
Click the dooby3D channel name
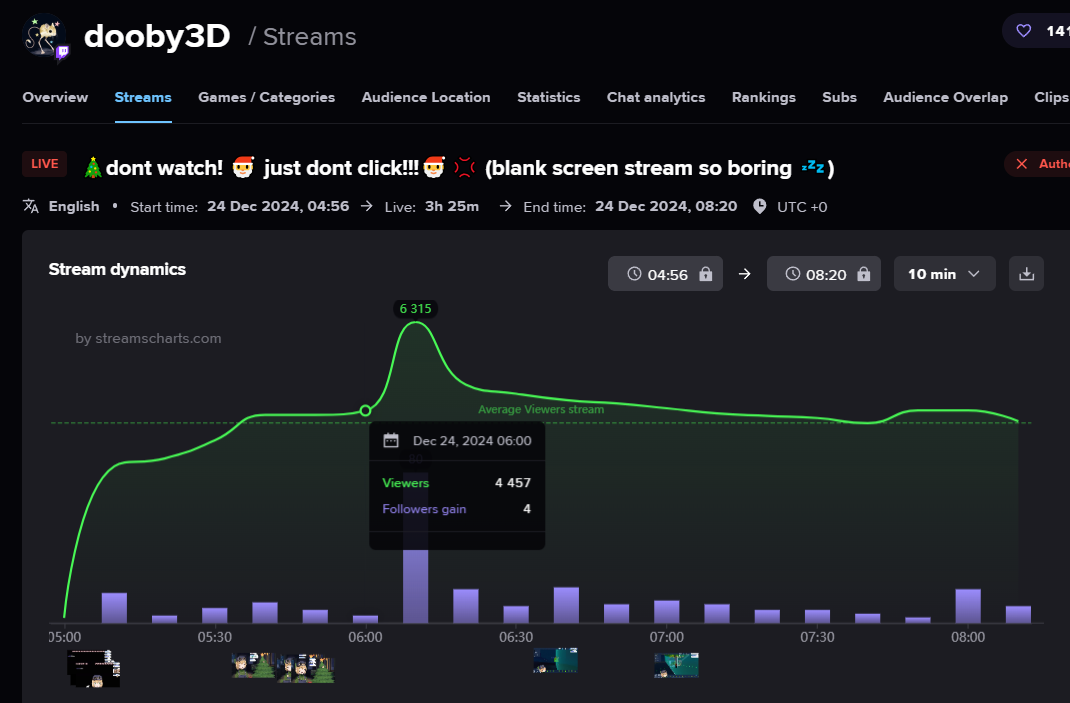click(x=157, y=36)
